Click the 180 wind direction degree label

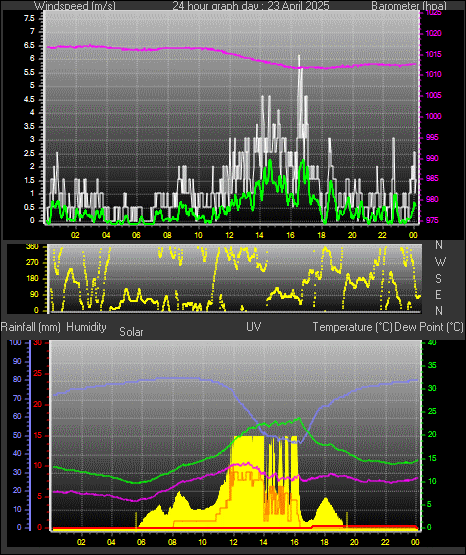(32, 279)
